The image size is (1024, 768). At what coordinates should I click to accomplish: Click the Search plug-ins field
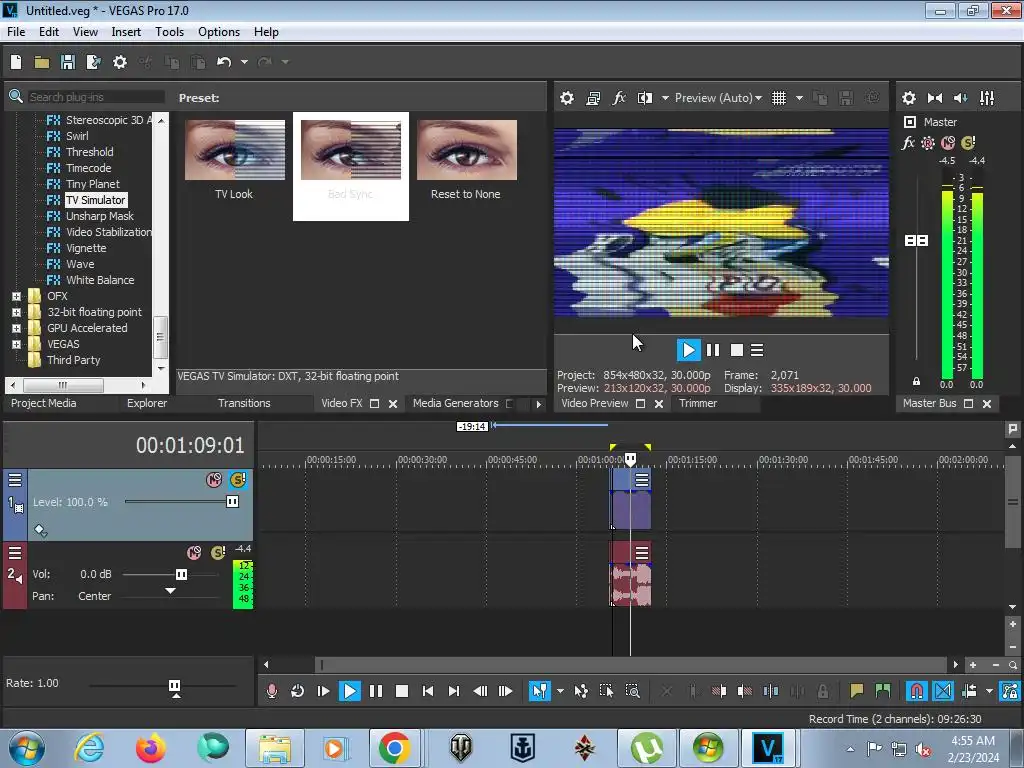95,97
